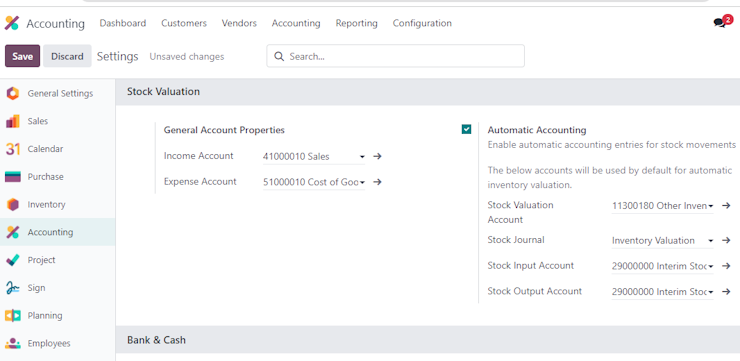Discard the unsaved changes
This screenshot has height=361, width=740.
coord(67,56)
